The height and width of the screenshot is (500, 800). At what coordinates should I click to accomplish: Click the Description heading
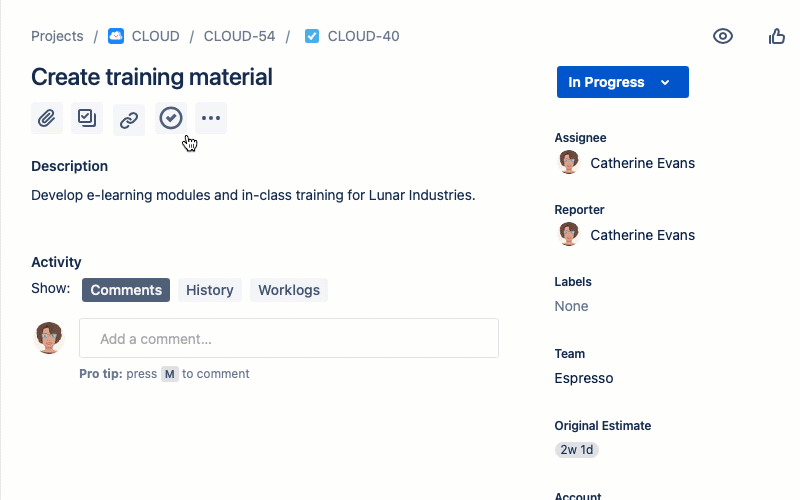click(69, 166)
